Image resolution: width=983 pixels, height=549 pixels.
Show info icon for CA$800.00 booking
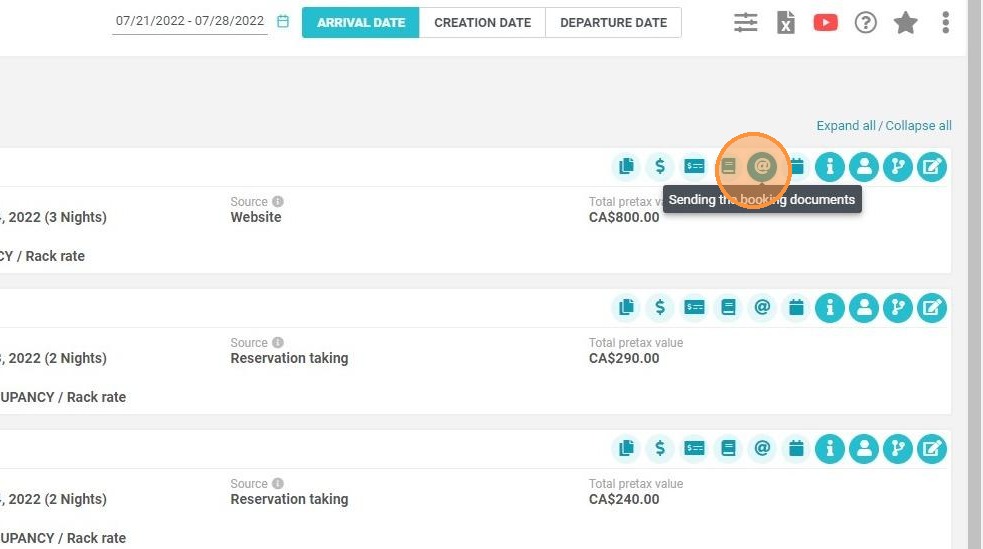tap(830, 167)
